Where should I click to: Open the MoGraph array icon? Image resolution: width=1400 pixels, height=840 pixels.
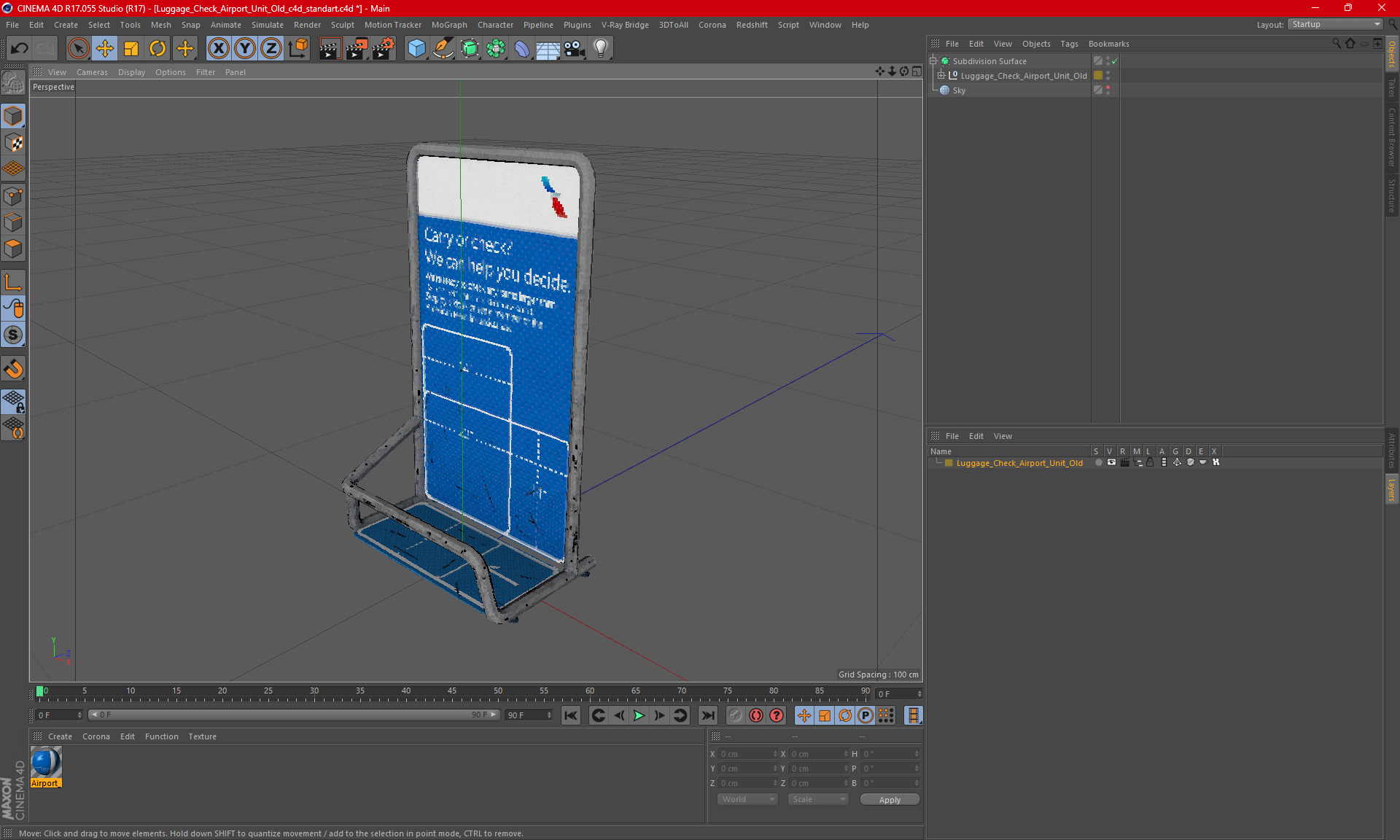point(496,48)
